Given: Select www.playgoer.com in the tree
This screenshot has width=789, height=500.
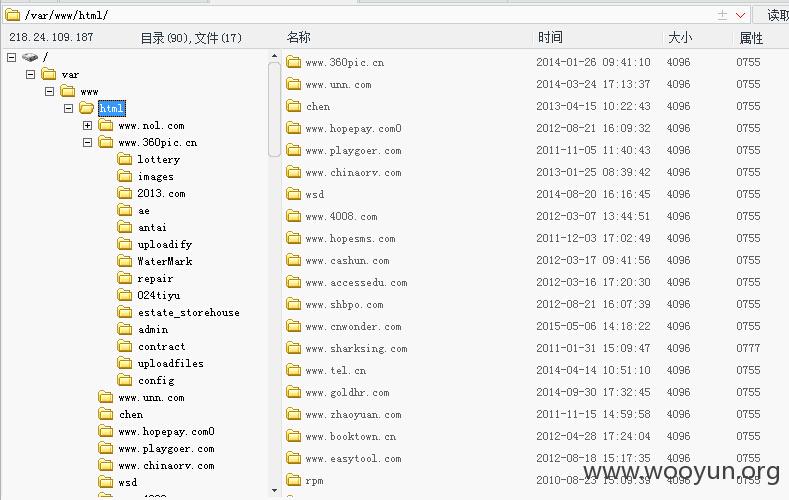Looking at the screenshot, I should [167, 448].
